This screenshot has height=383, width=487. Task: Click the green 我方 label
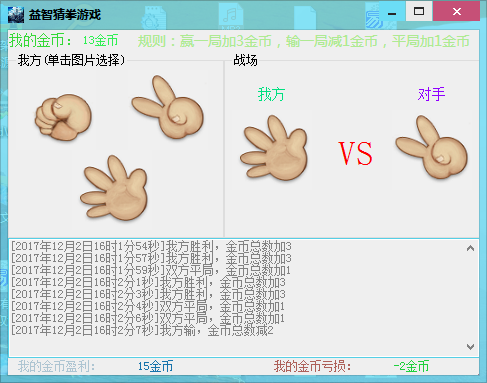coord(271,94)
